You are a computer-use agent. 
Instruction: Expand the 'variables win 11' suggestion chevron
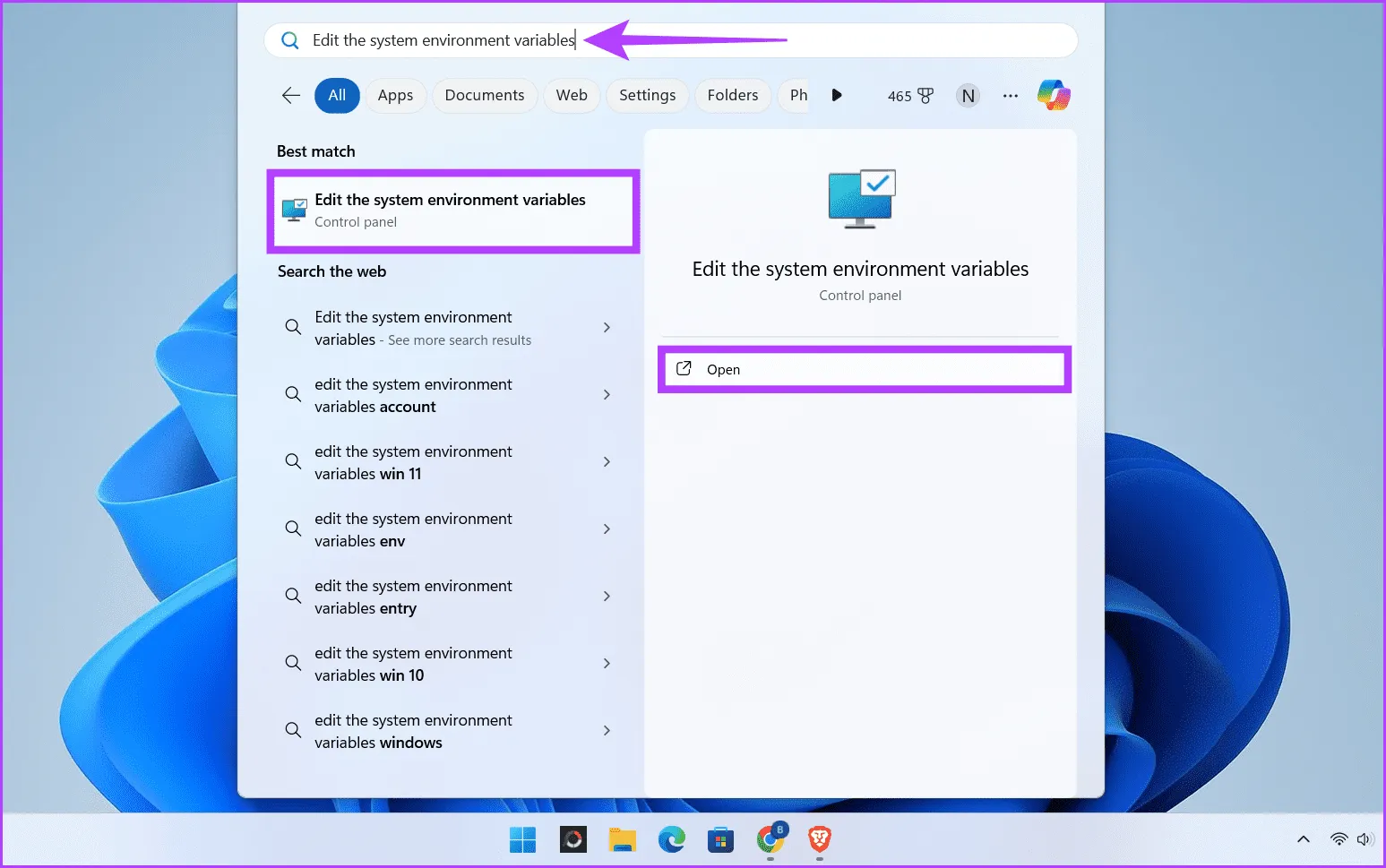tap(607, 461)
